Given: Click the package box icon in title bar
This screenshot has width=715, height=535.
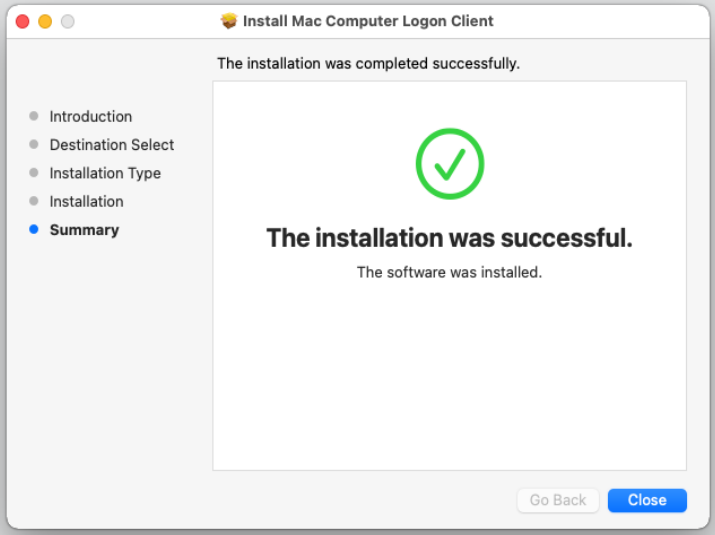Looking at the screenshot, I should (229, 21).
